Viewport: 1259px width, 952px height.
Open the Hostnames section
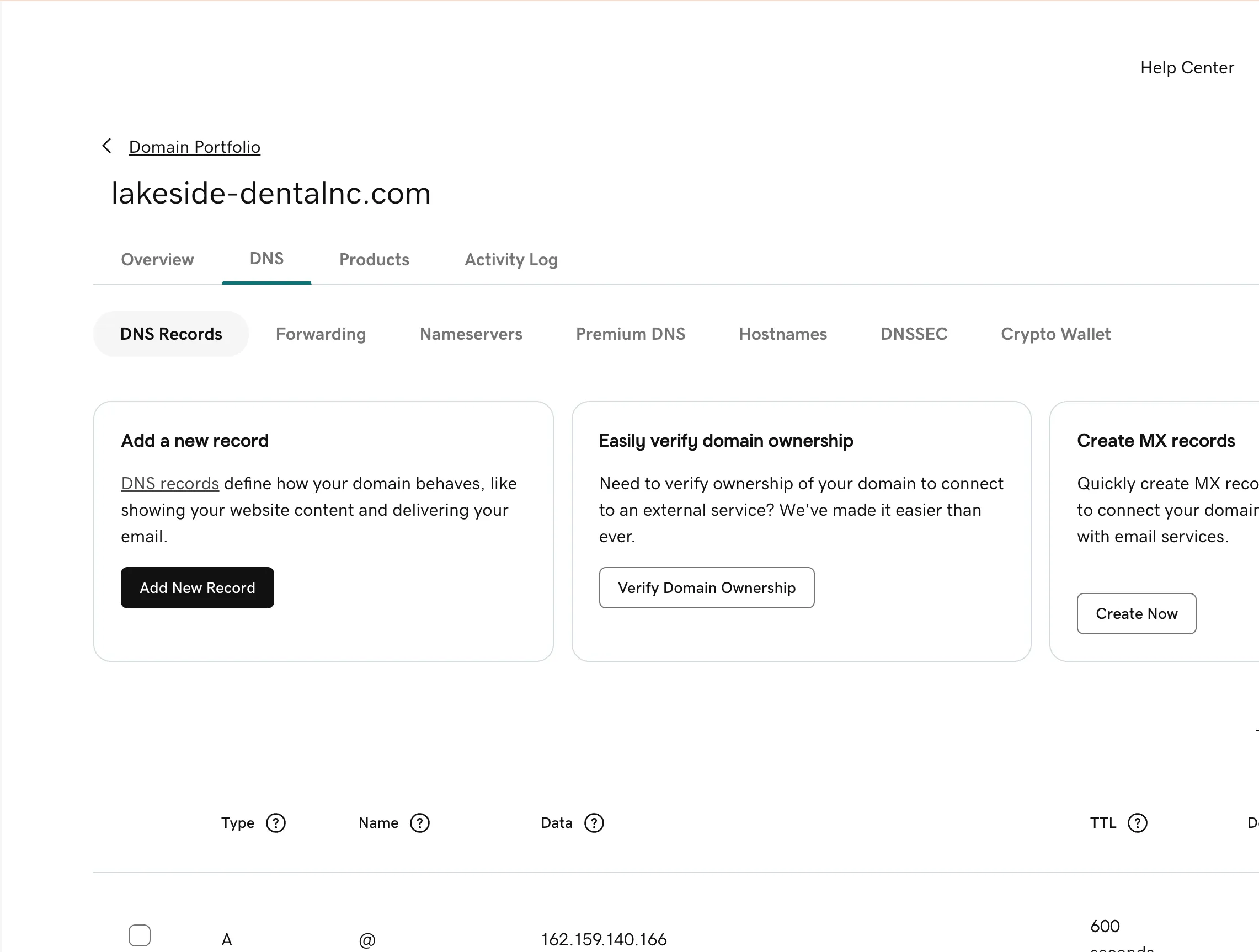tap(783, 334)
